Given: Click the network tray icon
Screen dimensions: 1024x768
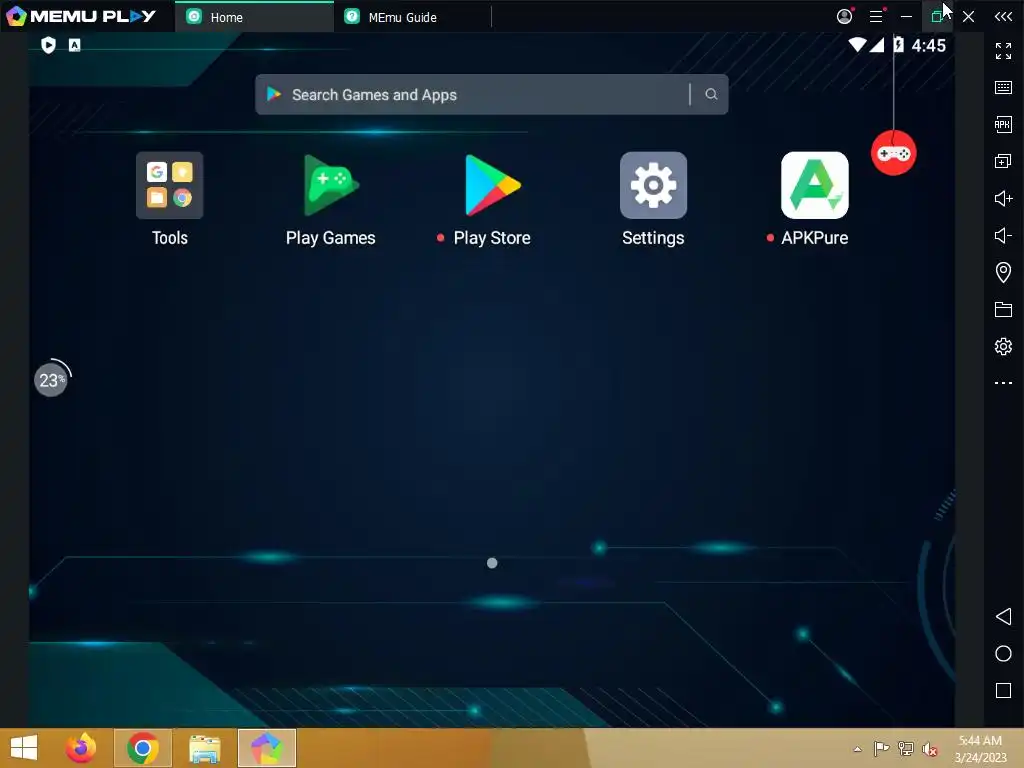Looking at the screenshot, I should point(905,749).
